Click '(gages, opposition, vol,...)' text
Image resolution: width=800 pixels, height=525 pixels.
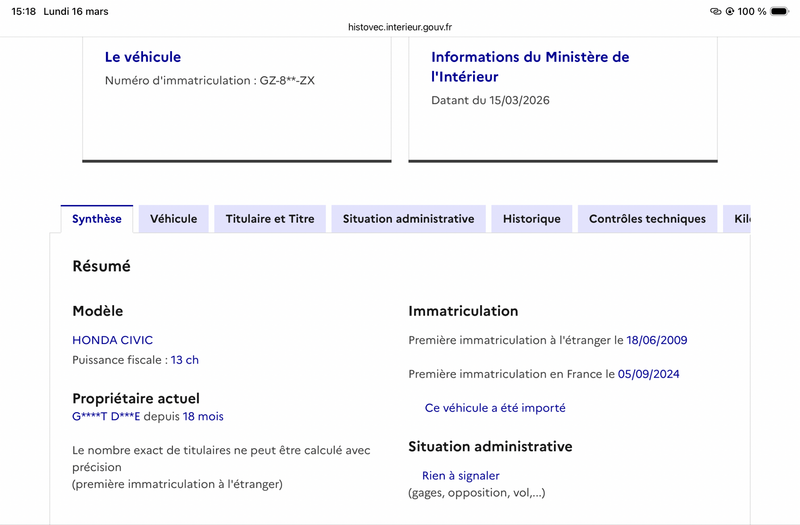(x=477, y=493)
